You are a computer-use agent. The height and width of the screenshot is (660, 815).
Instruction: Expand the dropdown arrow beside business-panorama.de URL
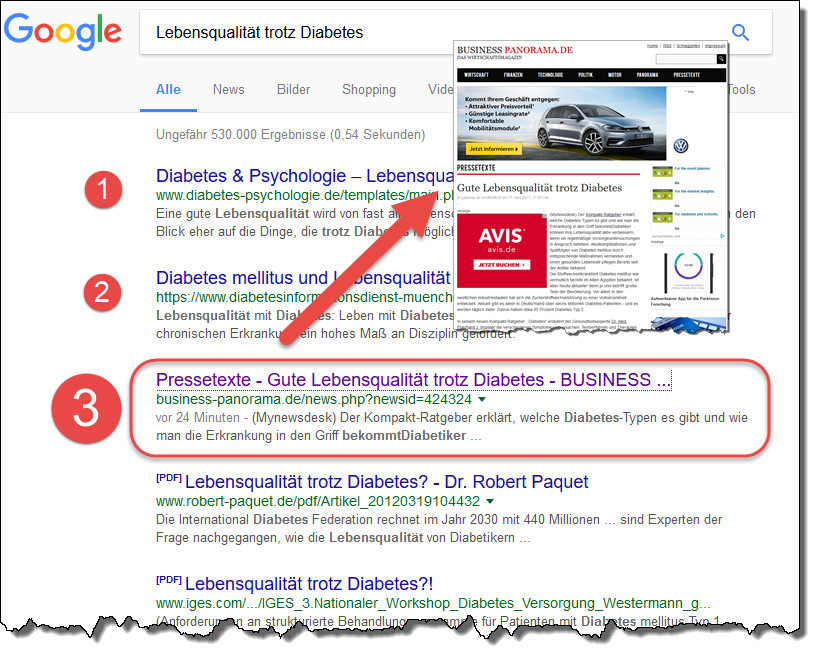point(482,399)
